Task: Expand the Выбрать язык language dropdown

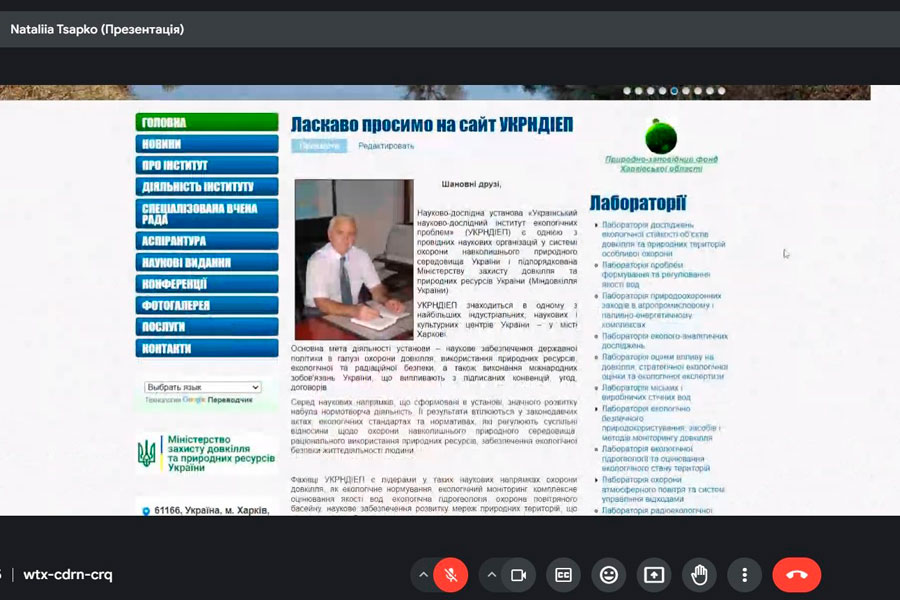Action: tap(203, 387)
